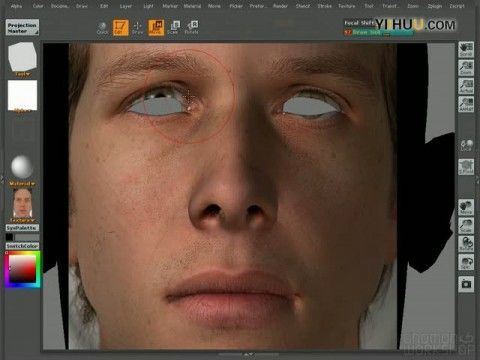This screenshot has width=480, height=360.
Task: Open the Transform menu
Action: [x=390, y=6]
